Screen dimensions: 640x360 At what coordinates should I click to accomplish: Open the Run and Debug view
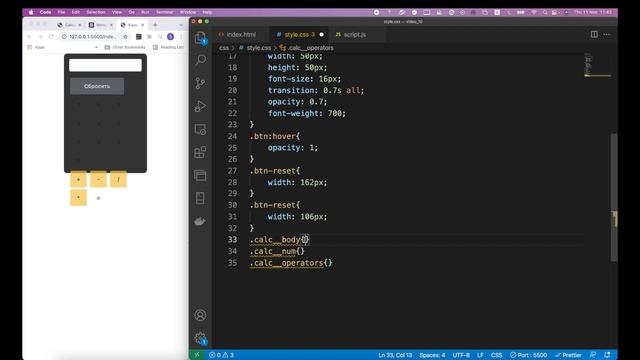pyautogui.click(x=200, y=106)
